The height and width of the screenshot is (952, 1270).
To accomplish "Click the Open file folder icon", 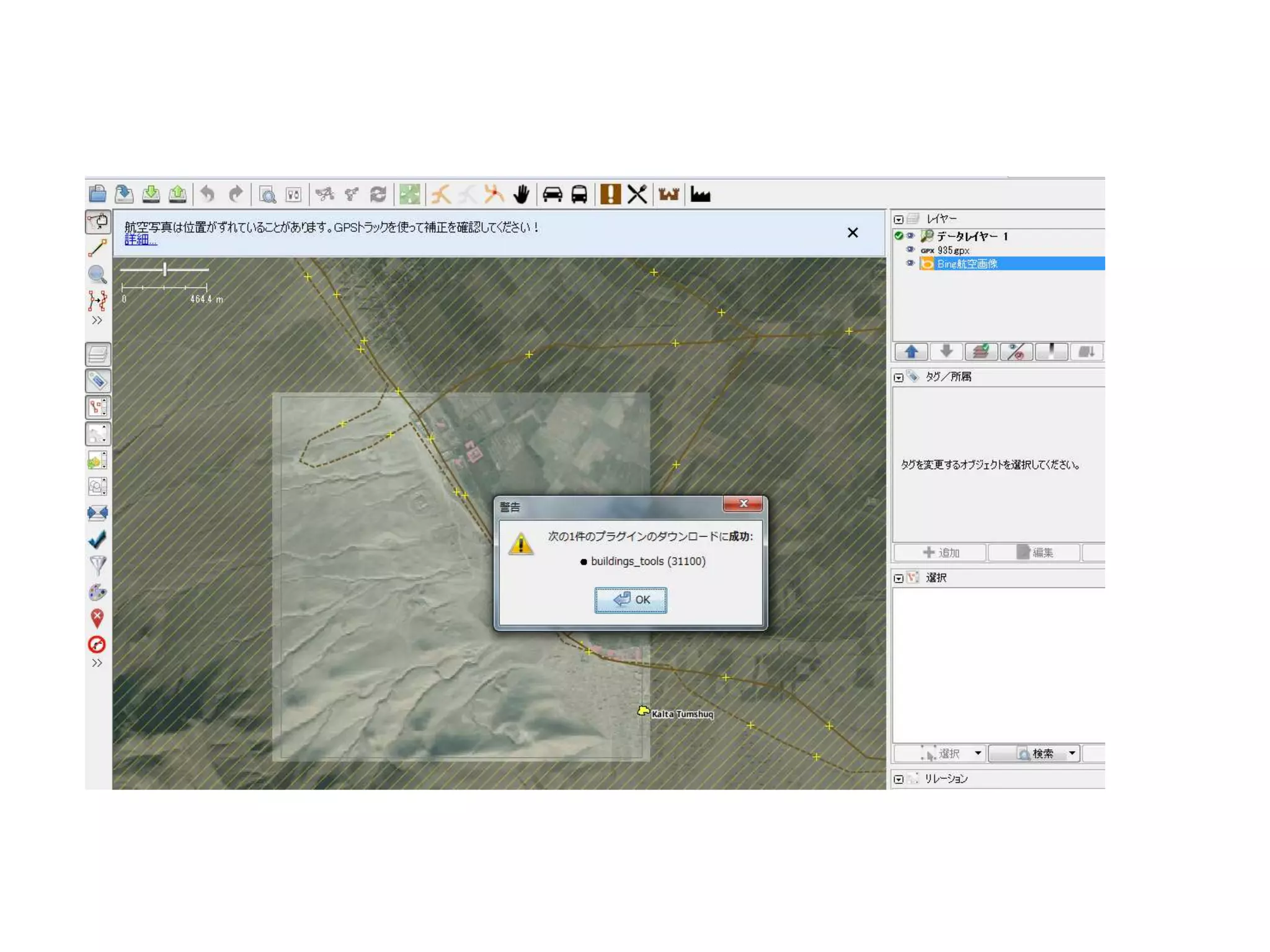I will point(97,195).
